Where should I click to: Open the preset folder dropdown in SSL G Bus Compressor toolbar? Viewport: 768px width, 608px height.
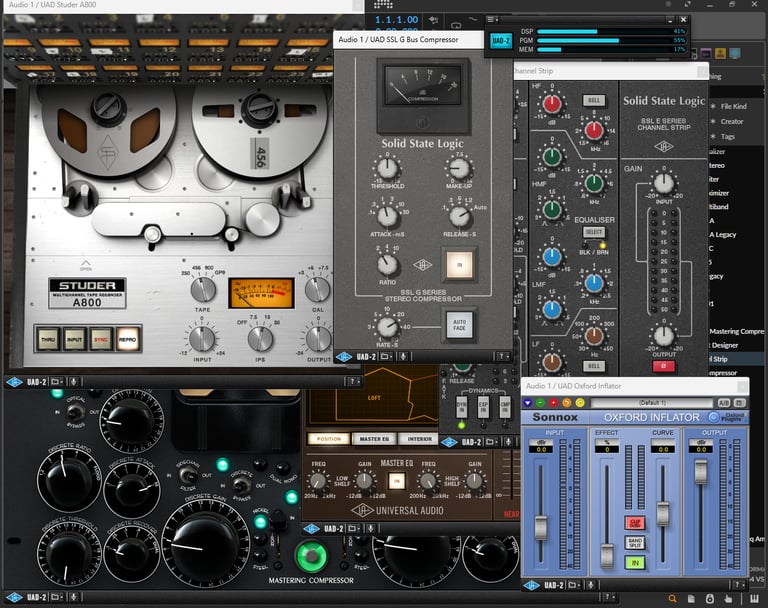pos(386,357)
